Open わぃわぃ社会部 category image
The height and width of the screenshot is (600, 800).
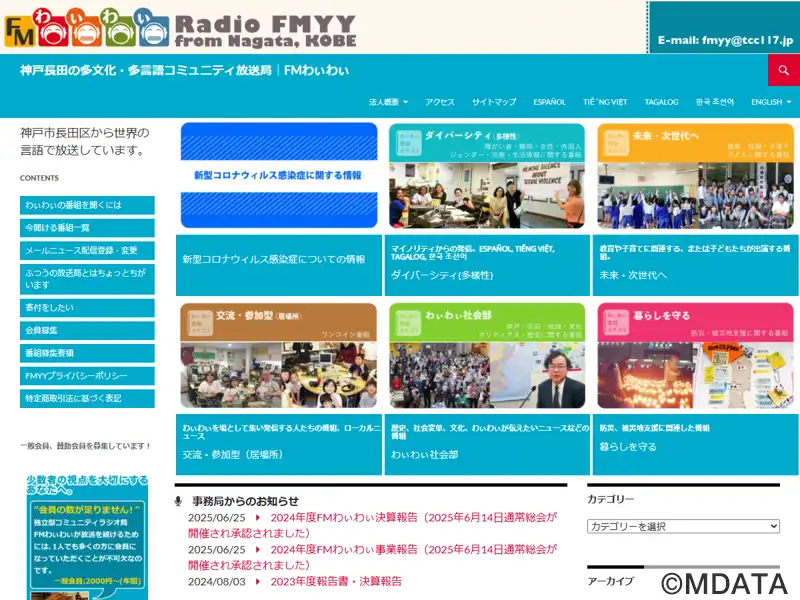487,356
